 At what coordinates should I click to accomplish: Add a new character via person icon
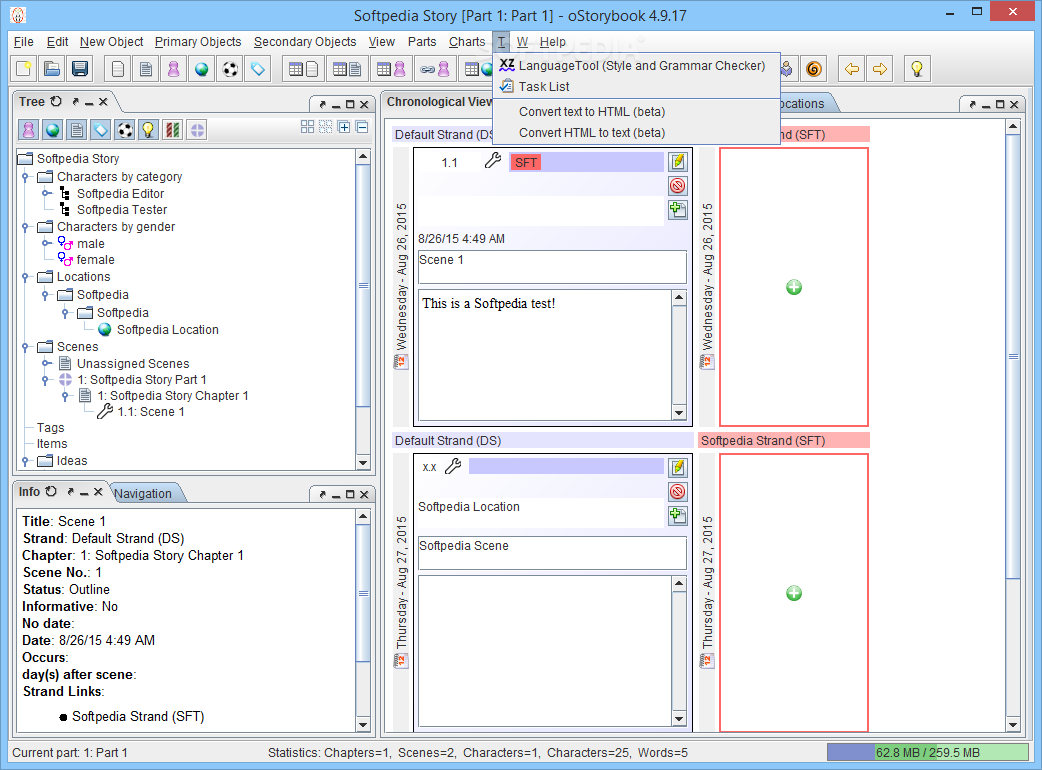(x=174, y=68)
